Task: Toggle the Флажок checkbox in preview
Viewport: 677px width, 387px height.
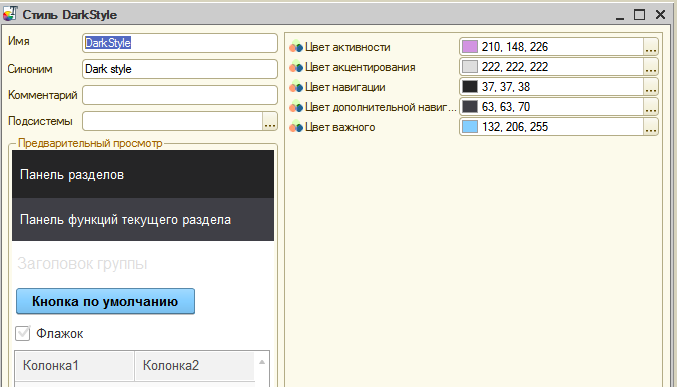Action: 23,333
